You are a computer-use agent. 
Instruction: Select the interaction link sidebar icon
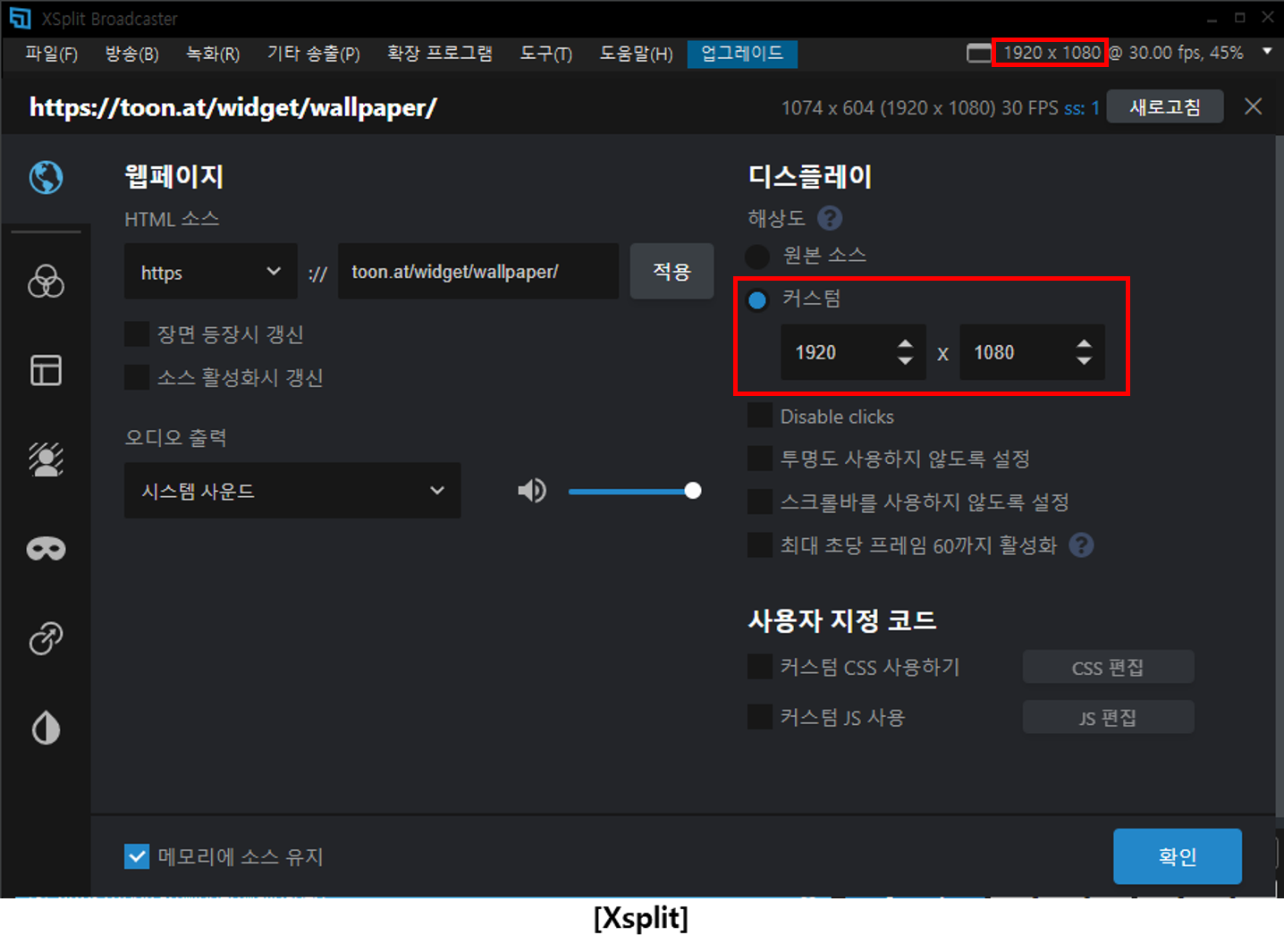(x=46, y=638)
